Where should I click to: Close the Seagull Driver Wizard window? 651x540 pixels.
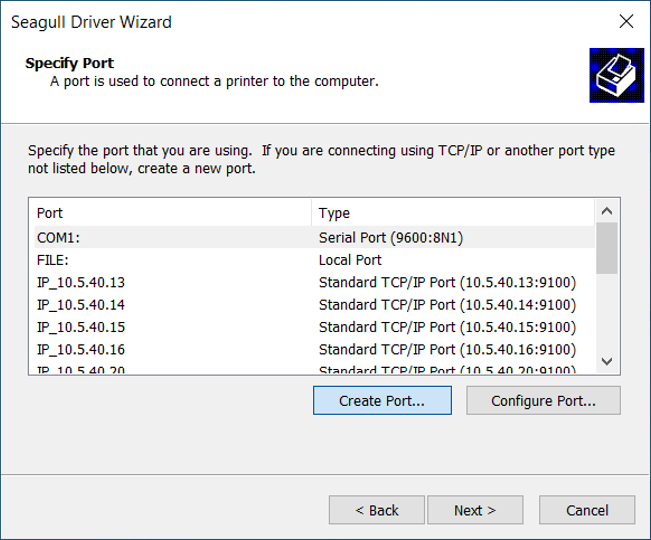pyautogui.click(x=626, y=21)
